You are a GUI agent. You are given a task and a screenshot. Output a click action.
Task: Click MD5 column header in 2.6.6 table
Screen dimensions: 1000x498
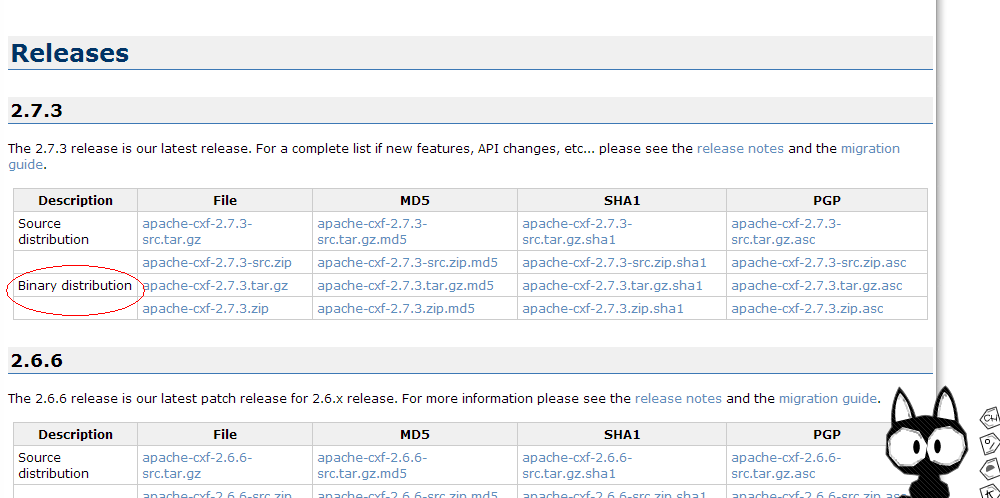pyautogui.click(x=415, y=434)
